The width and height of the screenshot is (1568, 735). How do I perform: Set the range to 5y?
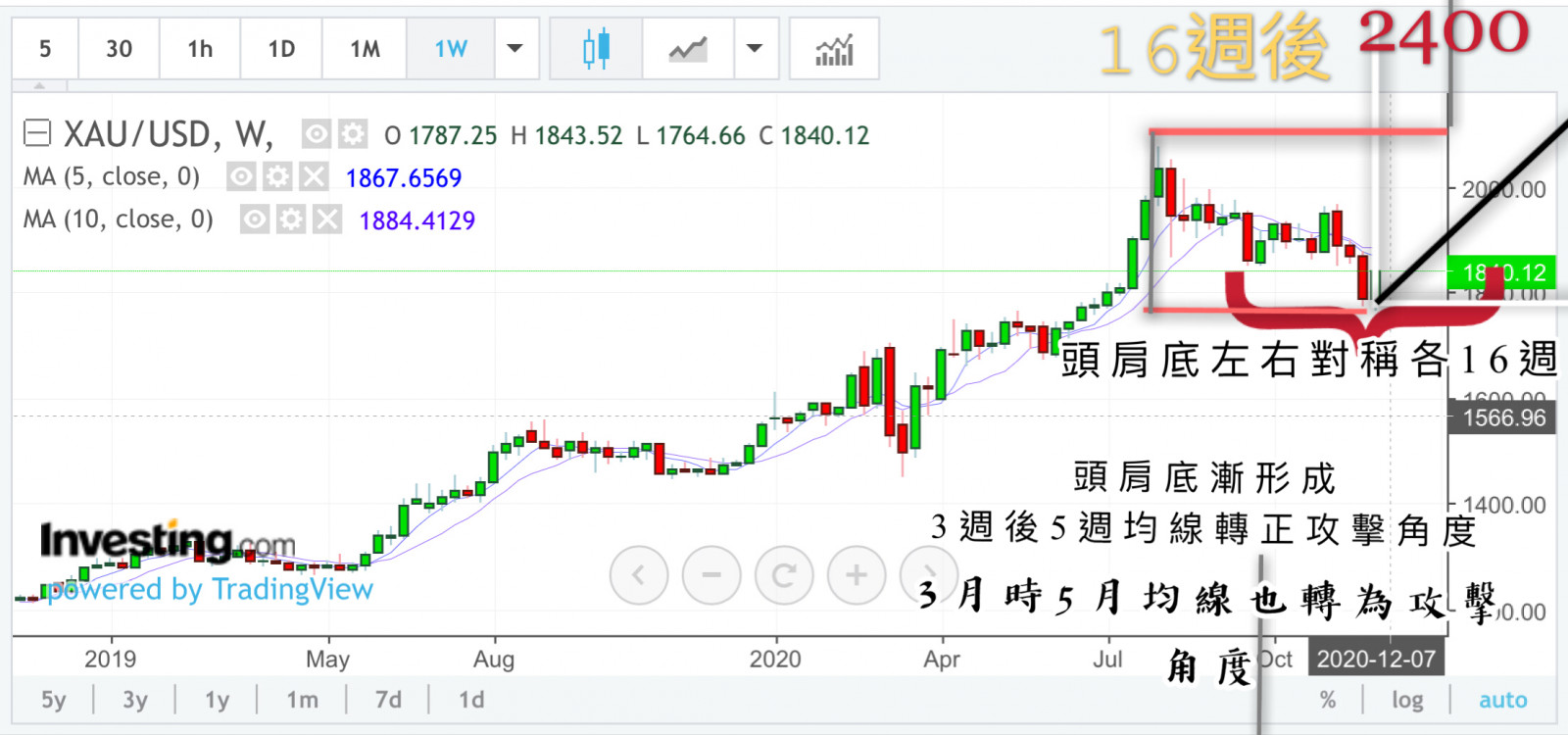(54, 700)
